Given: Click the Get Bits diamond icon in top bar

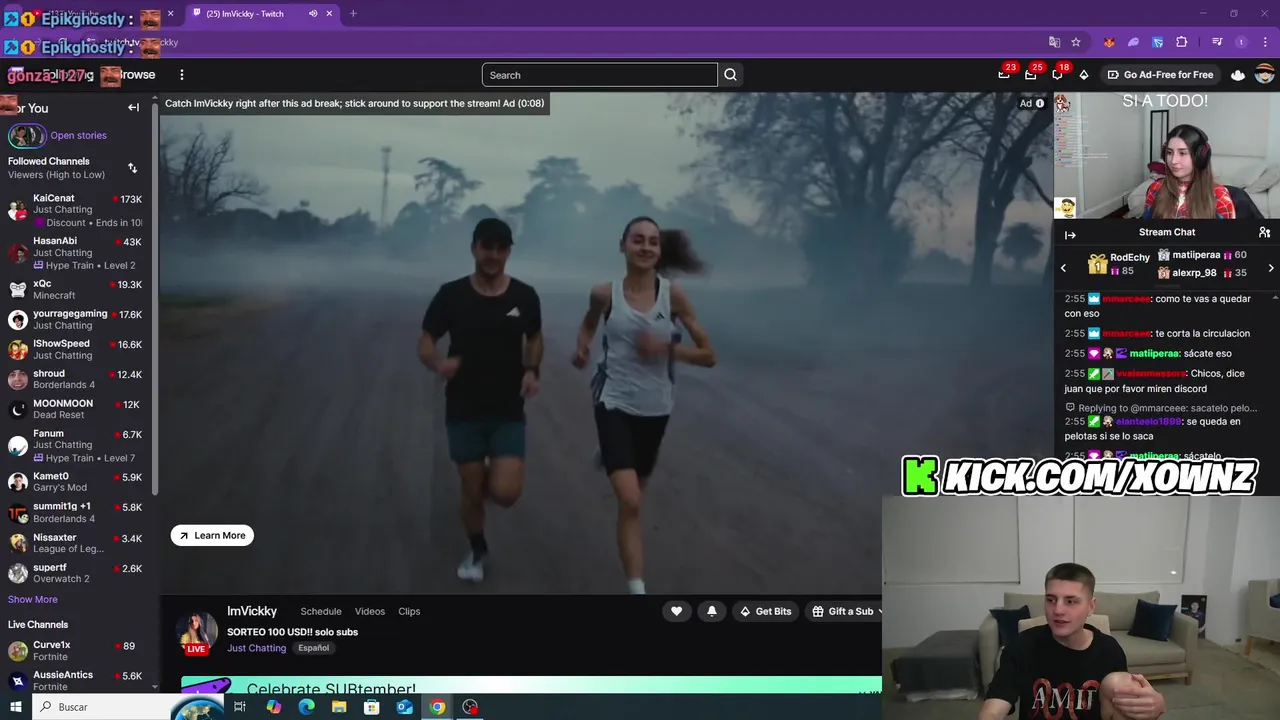Looking at the screenshot, I should pos(1084,75).
